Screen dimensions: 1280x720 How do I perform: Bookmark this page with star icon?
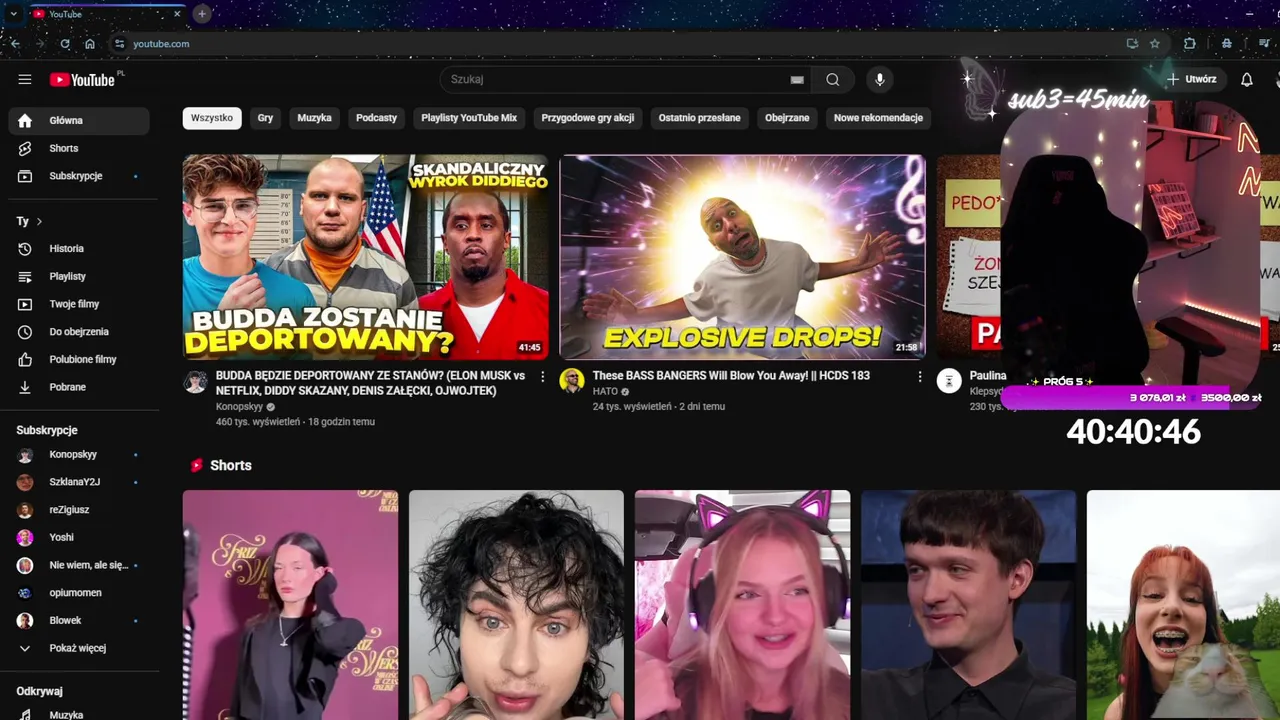(1155, 44)
